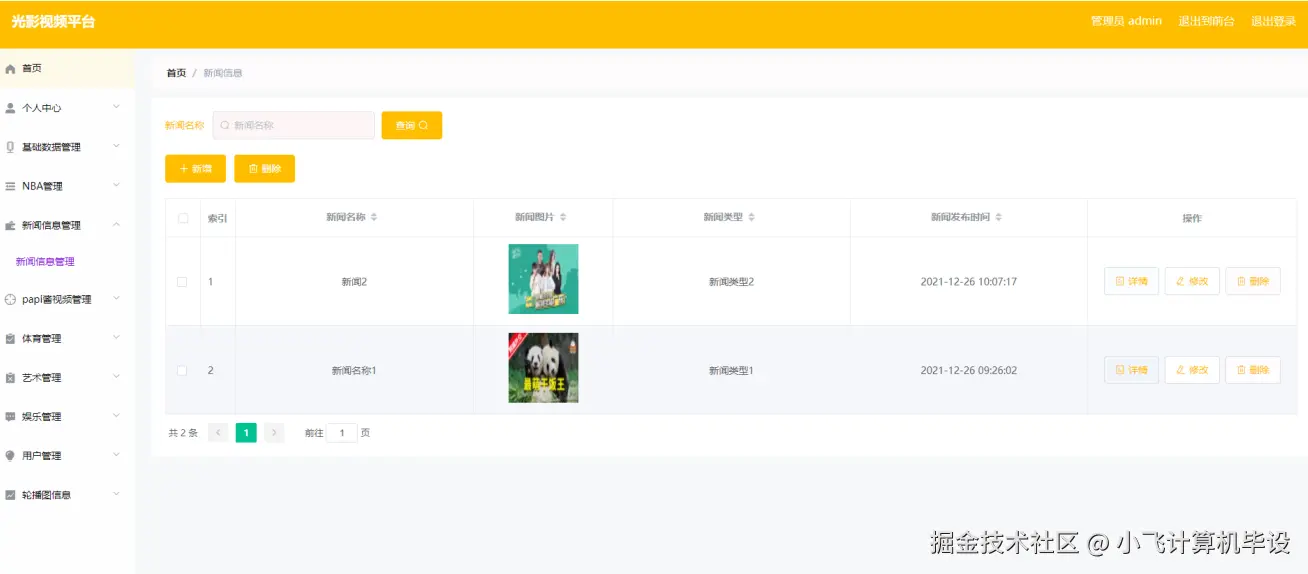This screenshot has width=1308, height=574.
Task: Click the person icon for 个人中心
Action: coord(10,108)
